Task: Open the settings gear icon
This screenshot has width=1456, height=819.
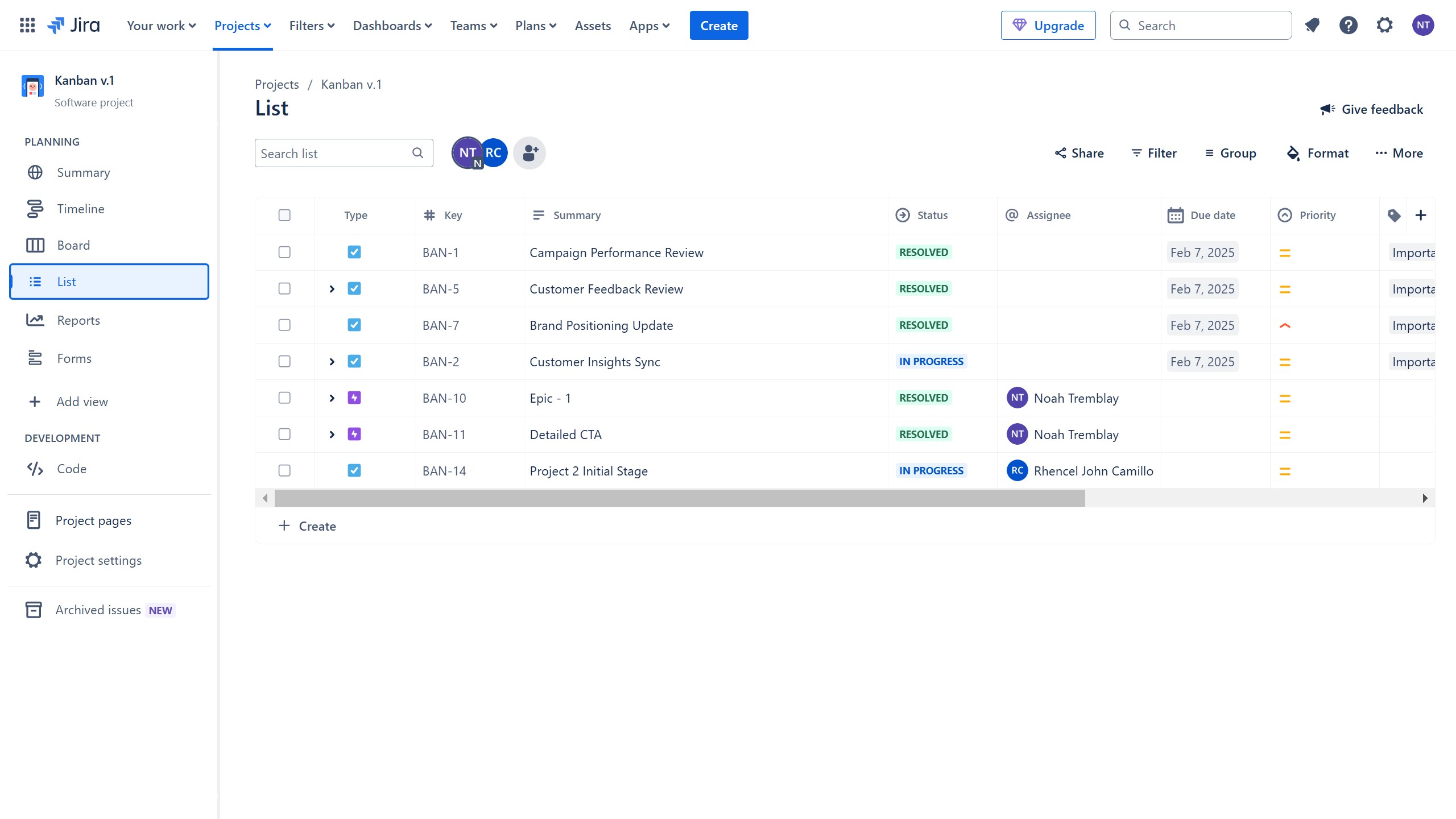Action: pos(1384,25)
